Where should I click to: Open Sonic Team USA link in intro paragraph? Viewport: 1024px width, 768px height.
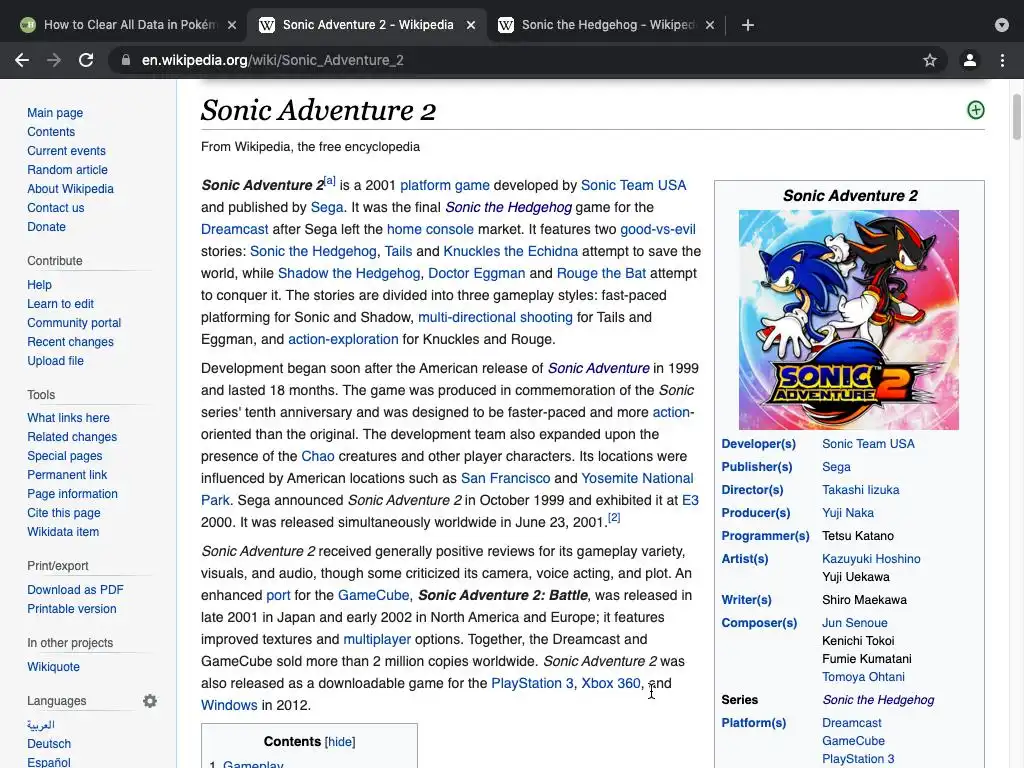click(633, 185)
